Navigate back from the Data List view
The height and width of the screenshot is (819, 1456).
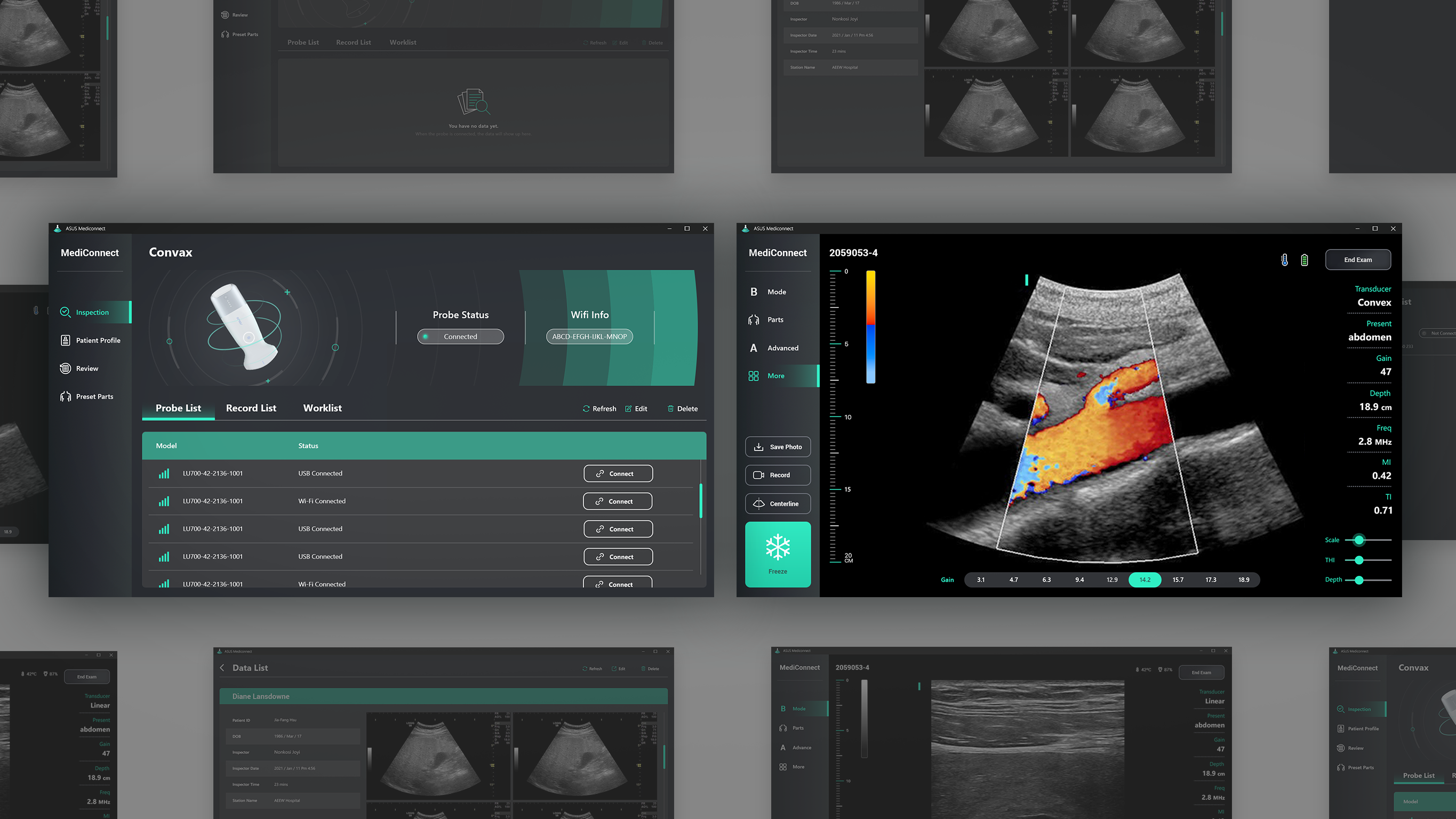point(221,668)
